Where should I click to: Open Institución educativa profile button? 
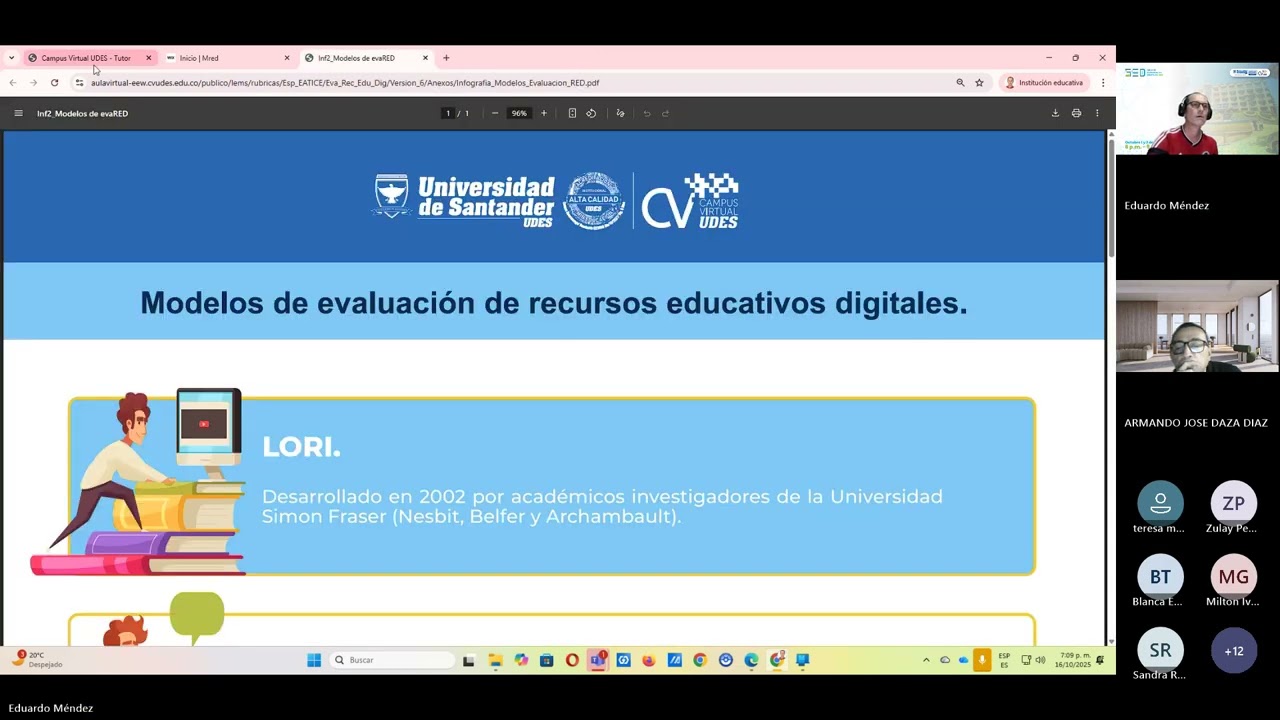click(x=1044, y=83)
